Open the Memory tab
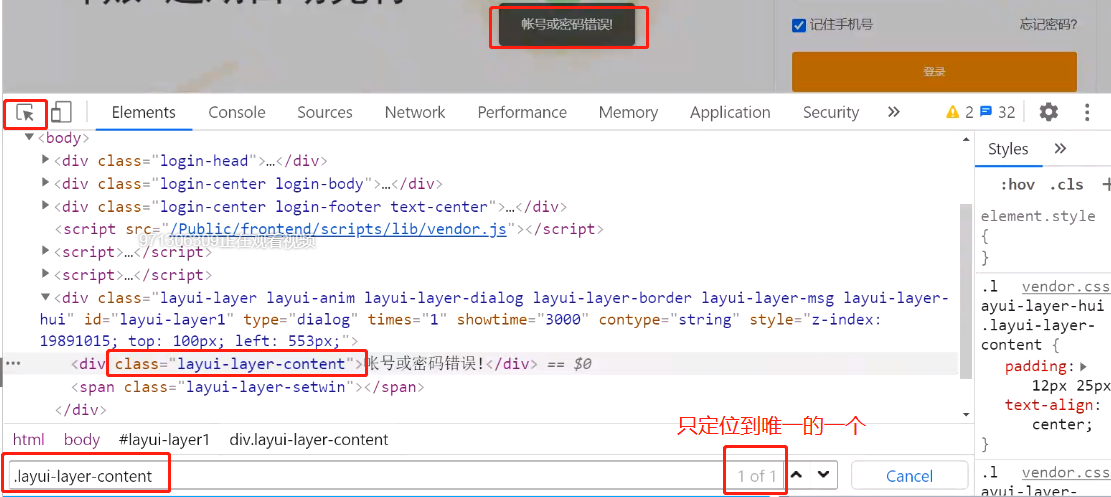Viewport: 1111px width, 497px height. (x=628, y=112)
